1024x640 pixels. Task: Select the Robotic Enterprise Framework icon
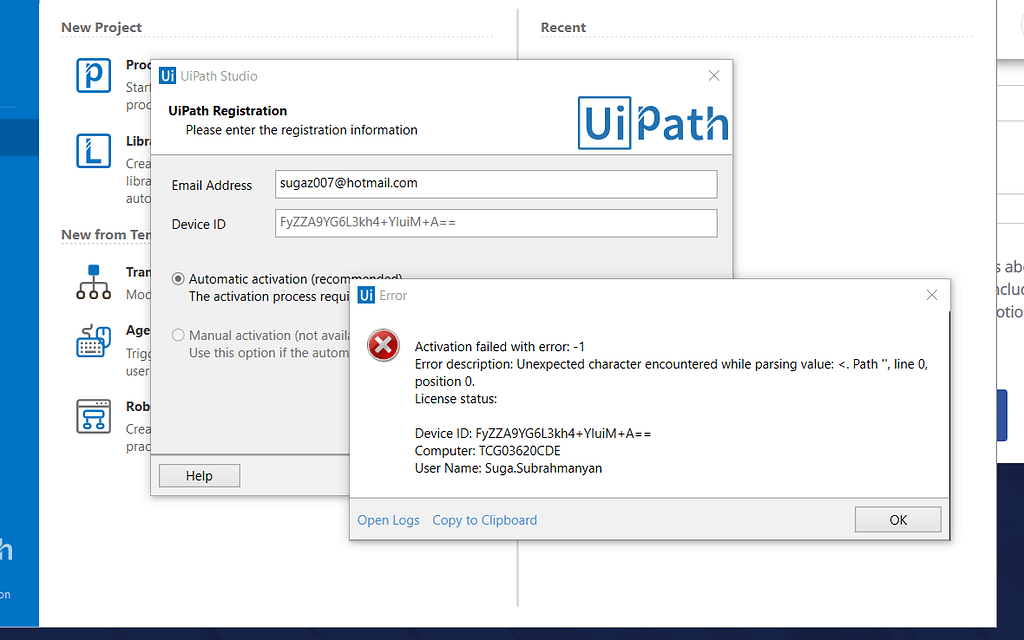93,416
